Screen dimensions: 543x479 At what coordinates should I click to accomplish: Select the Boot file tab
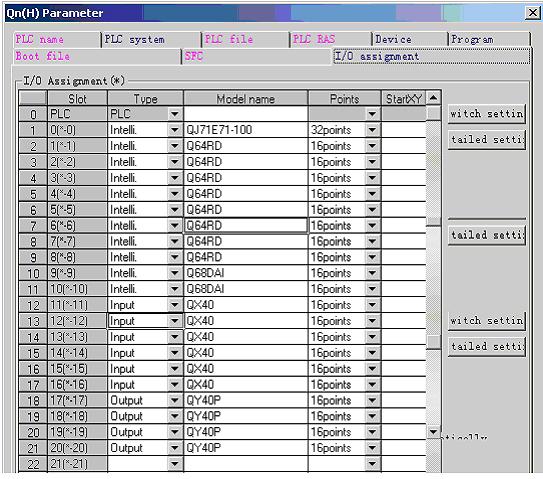pyautogui.click(x=97, y=56)
